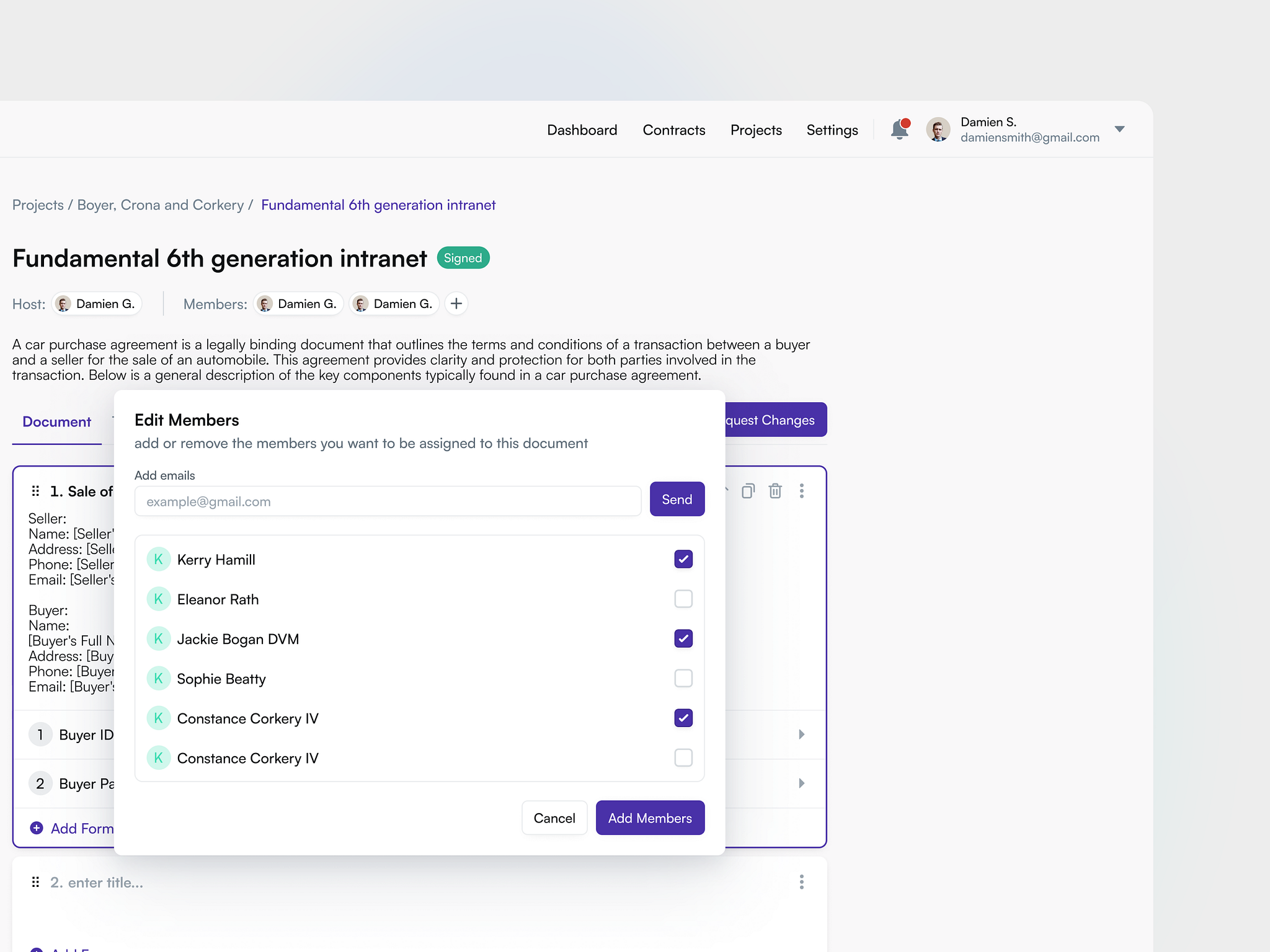Click the Signed status badge
Image resolution: width=1270 pixels, height=952 pixels.
tap(463, 257)
